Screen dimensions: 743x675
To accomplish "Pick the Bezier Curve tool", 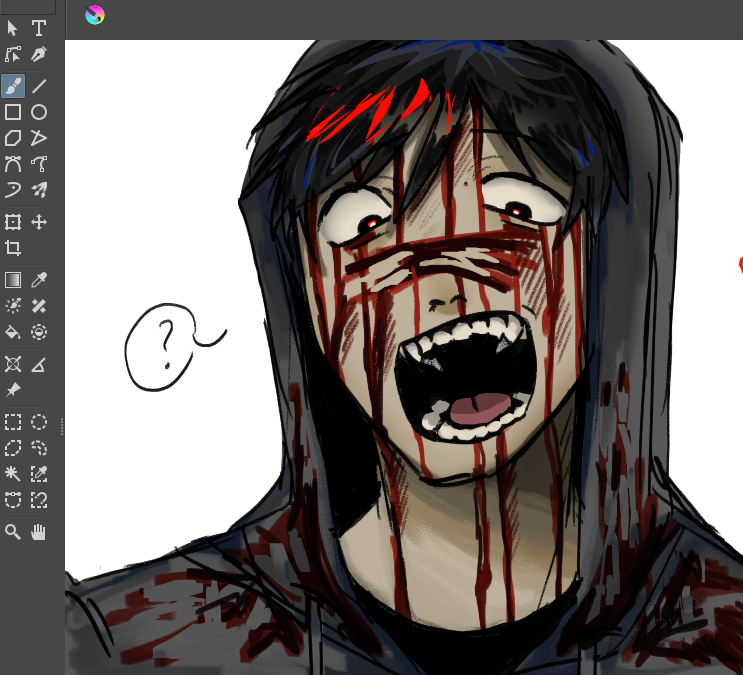I will pos(13,164).
